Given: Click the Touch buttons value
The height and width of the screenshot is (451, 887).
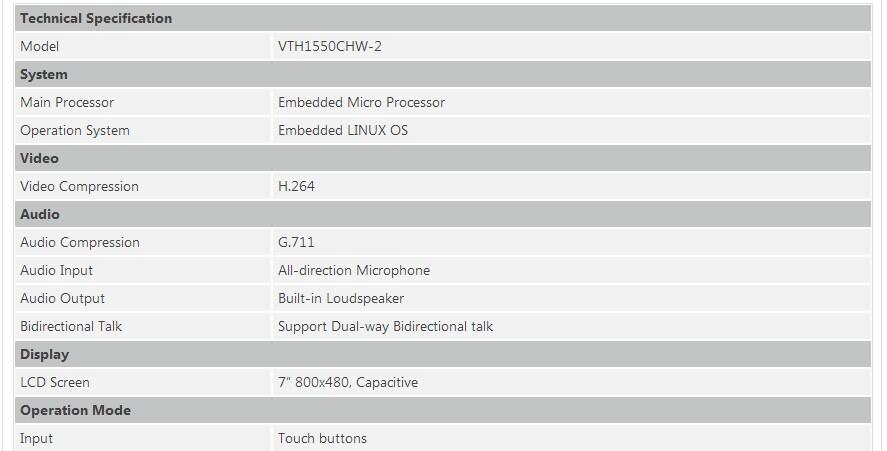Looking at the screenshot, I should click(322, 438).
